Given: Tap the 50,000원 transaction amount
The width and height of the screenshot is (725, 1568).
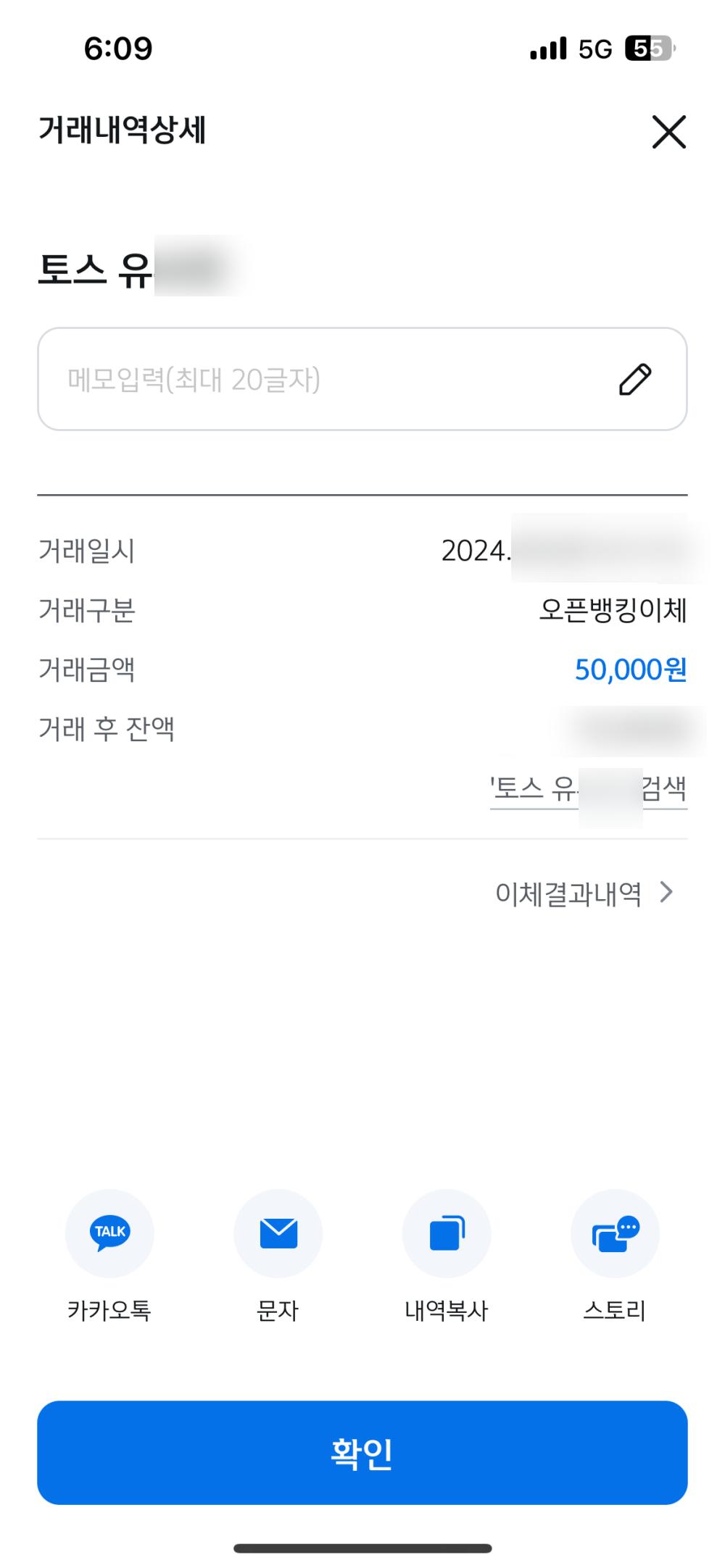Looking at the screenshot, I should point(631,670).
